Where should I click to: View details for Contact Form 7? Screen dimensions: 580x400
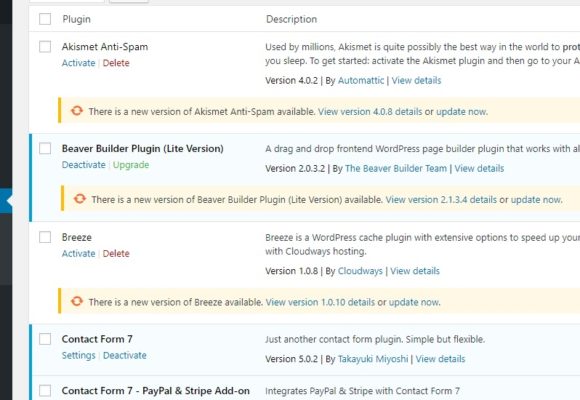[x=441, y=359]
